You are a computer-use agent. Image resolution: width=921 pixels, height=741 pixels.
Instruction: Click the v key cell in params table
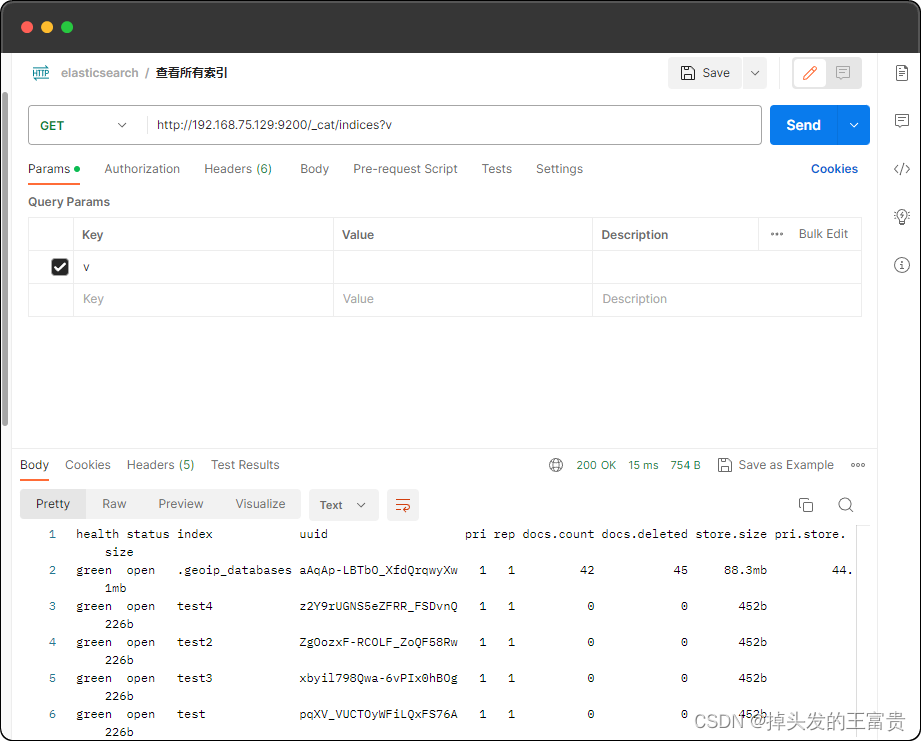203,267
